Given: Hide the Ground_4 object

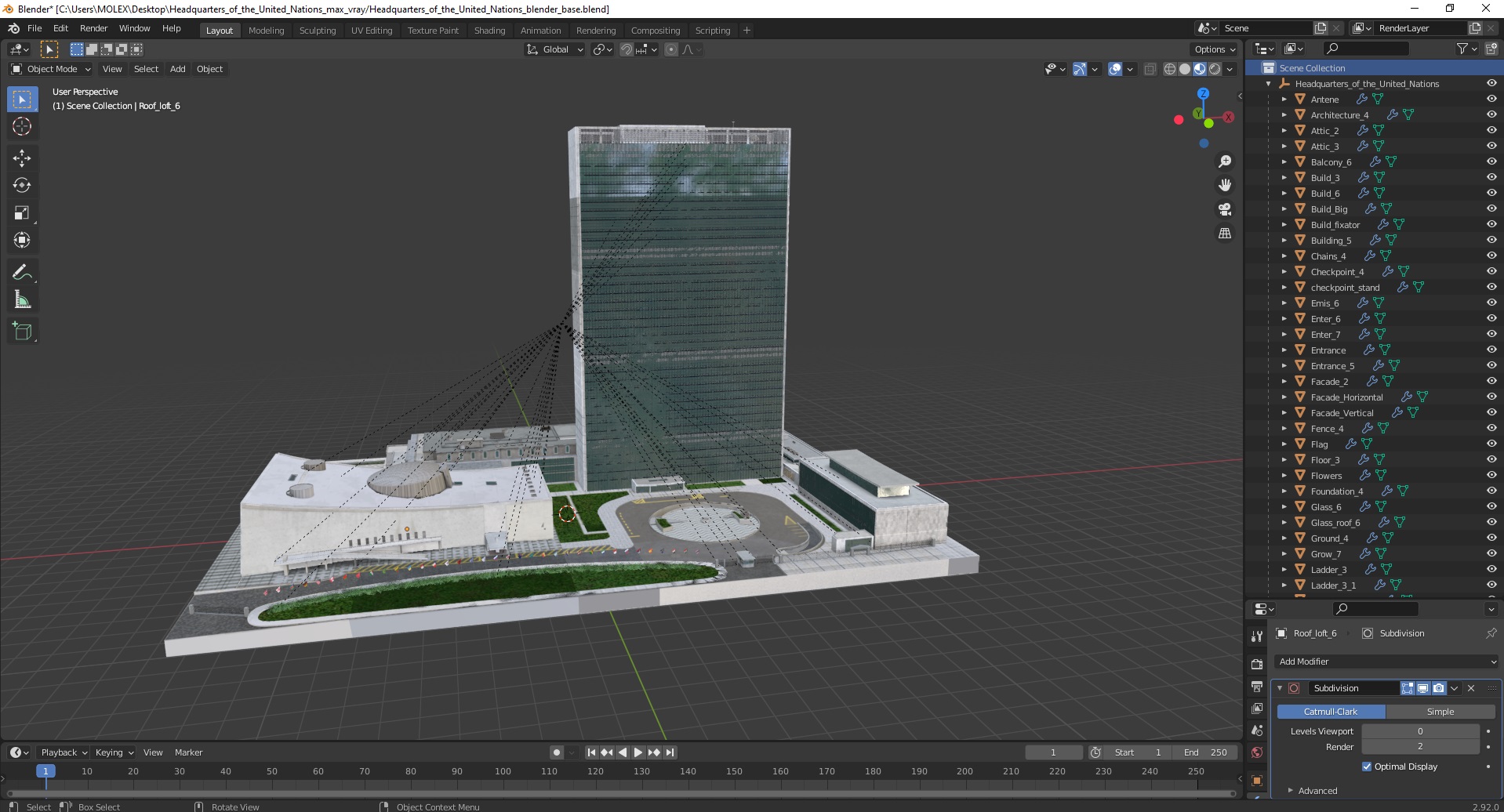Looking at the screenshot, I should tap(1491, 538).
